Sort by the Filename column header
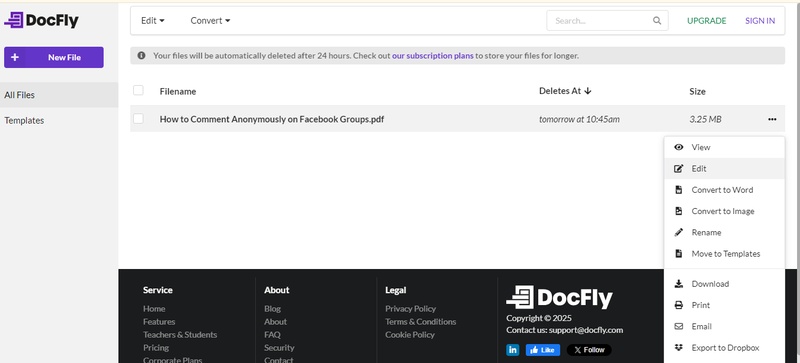Viewport: 800px width, 363px height. (178, 91)
